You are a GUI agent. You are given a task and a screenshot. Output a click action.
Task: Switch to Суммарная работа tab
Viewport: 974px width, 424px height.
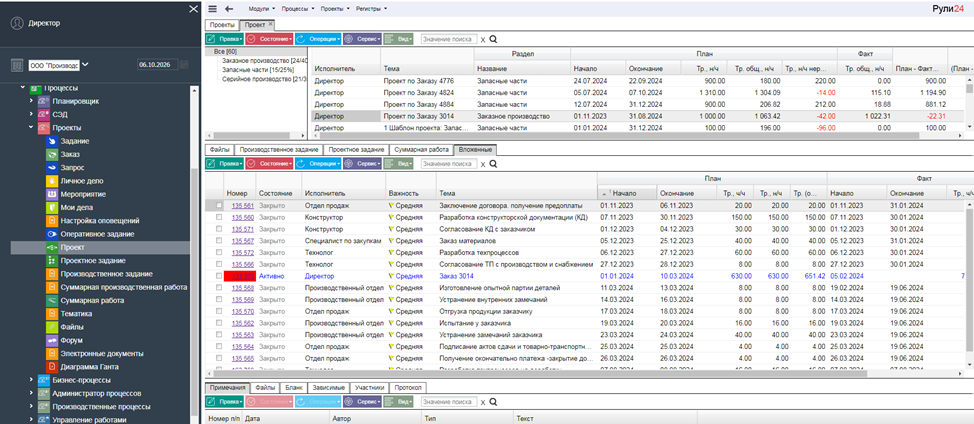tap(422, 150)
